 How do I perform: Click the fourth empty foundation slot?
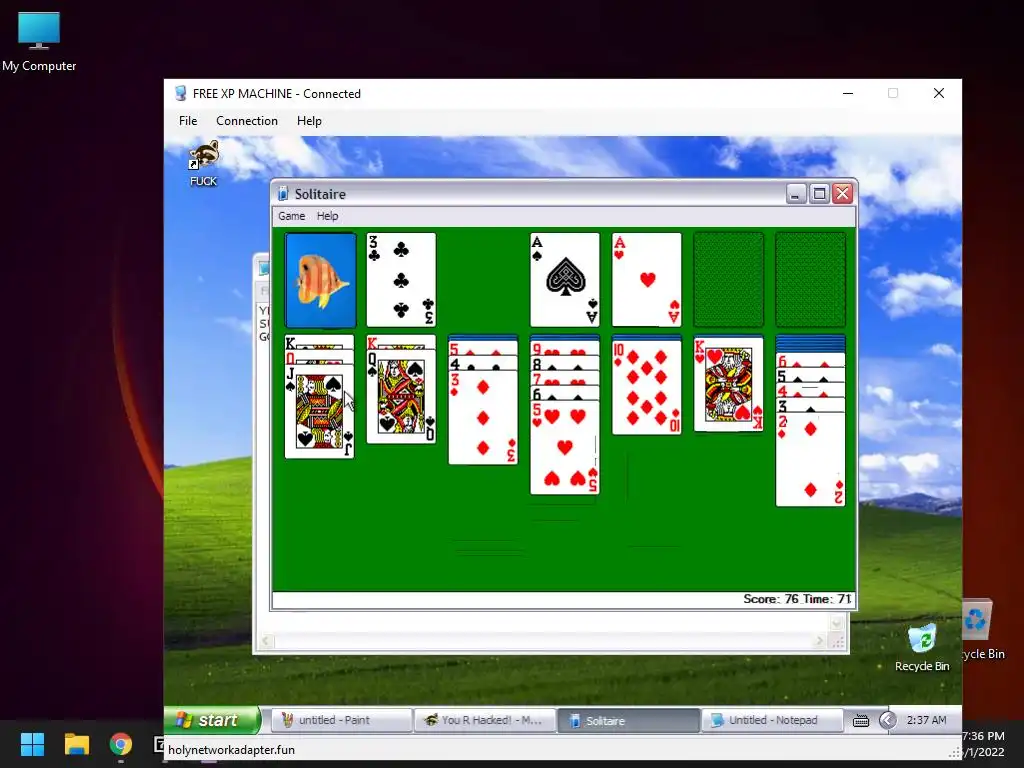(x=810, y=280)
